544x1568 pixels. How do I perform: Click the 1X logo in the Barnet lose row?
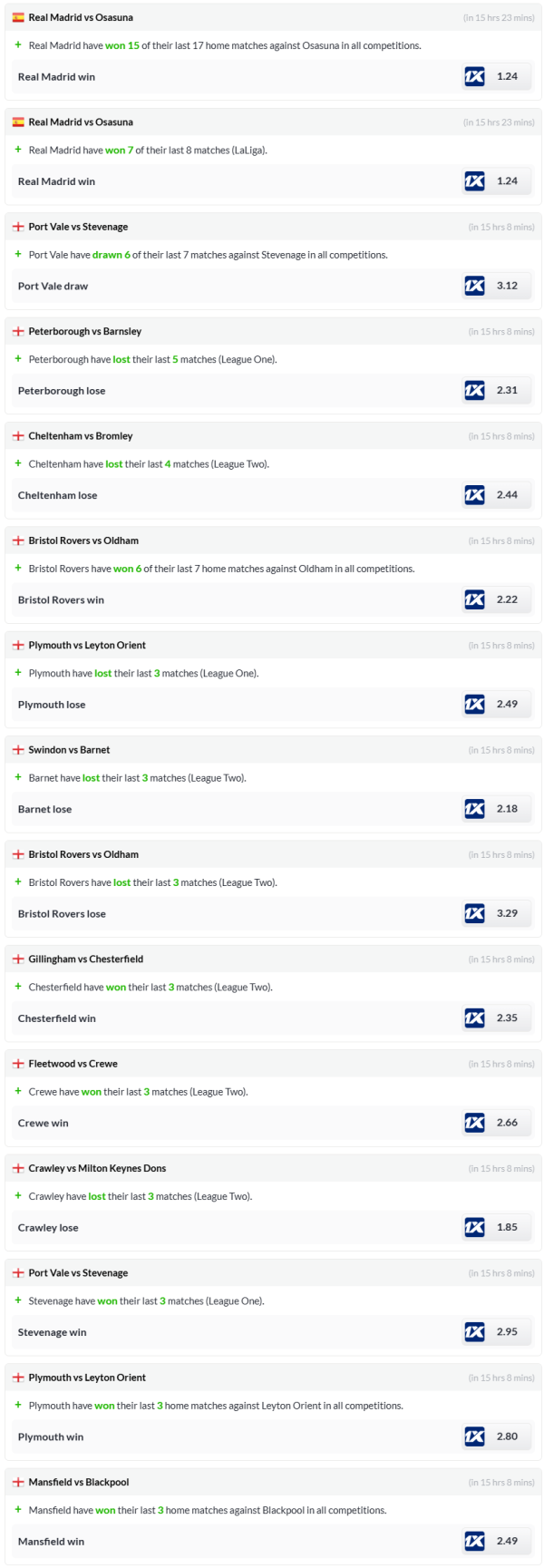click(x=474, y=809)
